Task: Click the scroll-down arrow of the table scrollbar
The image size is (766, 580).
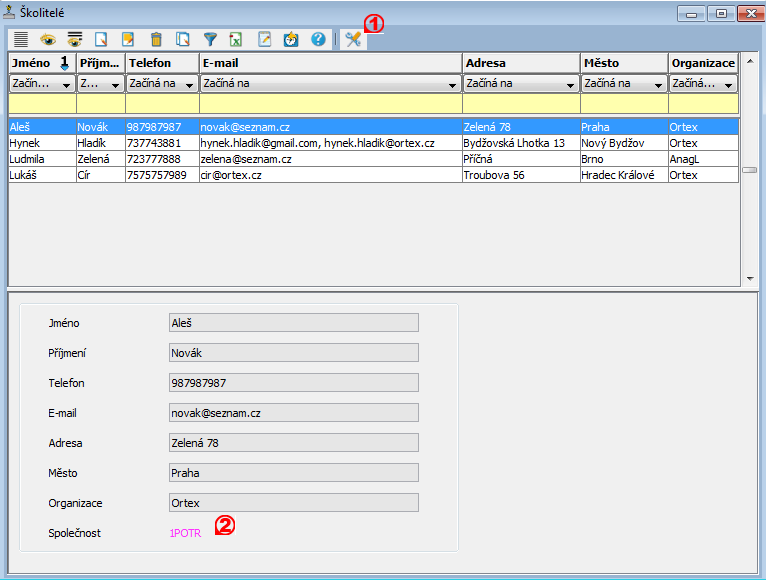Action: [749, 279]
